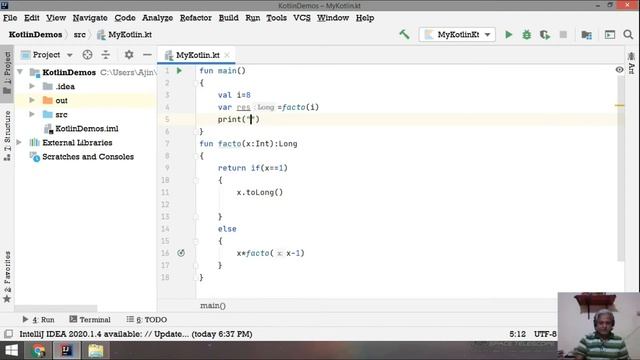Close the MyKotlin.kt editor tab

pos(227,55)
